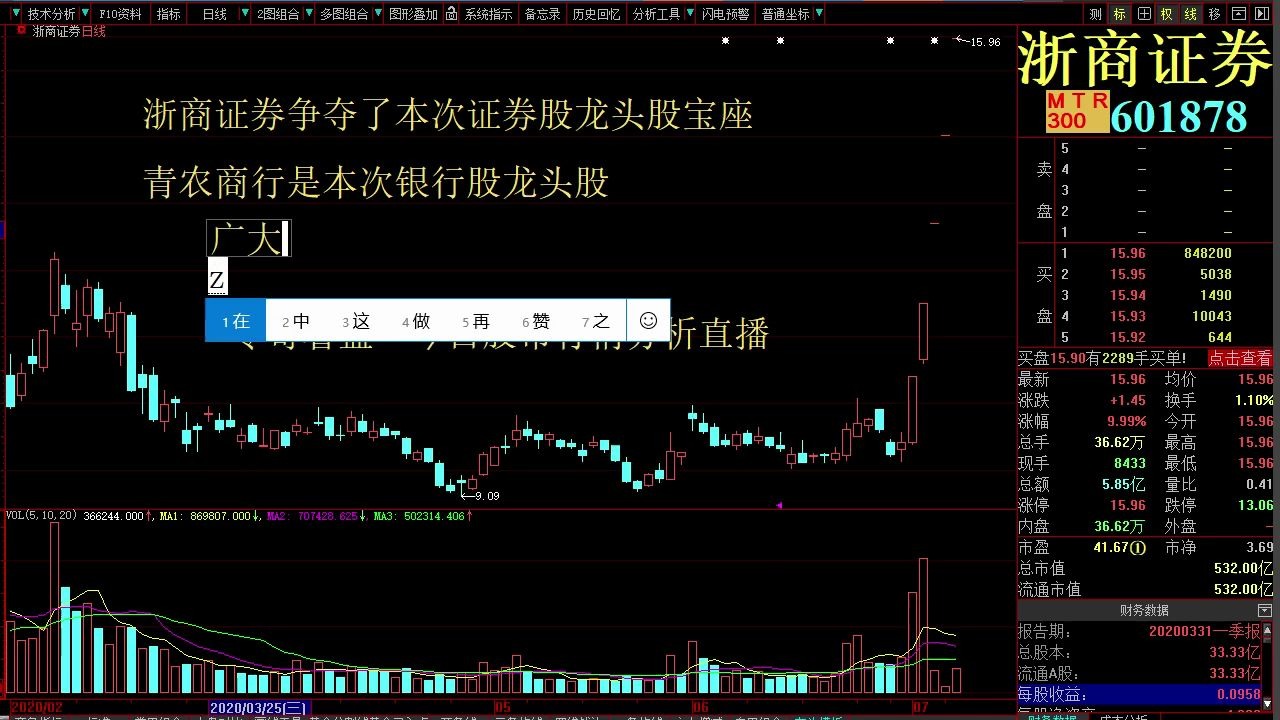Screen dimensions: 1280x720
Task: Click the star marker nearest the 15.96 label
Action: tap(934, 41)
